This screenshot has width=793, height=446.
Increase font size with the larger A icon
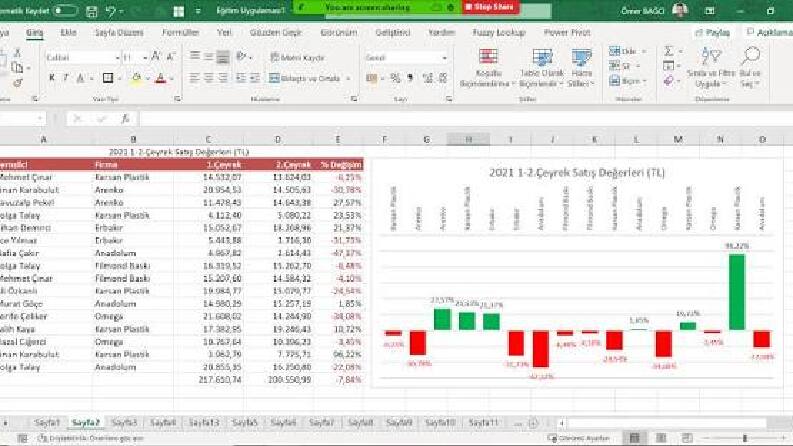pos(156,57)
